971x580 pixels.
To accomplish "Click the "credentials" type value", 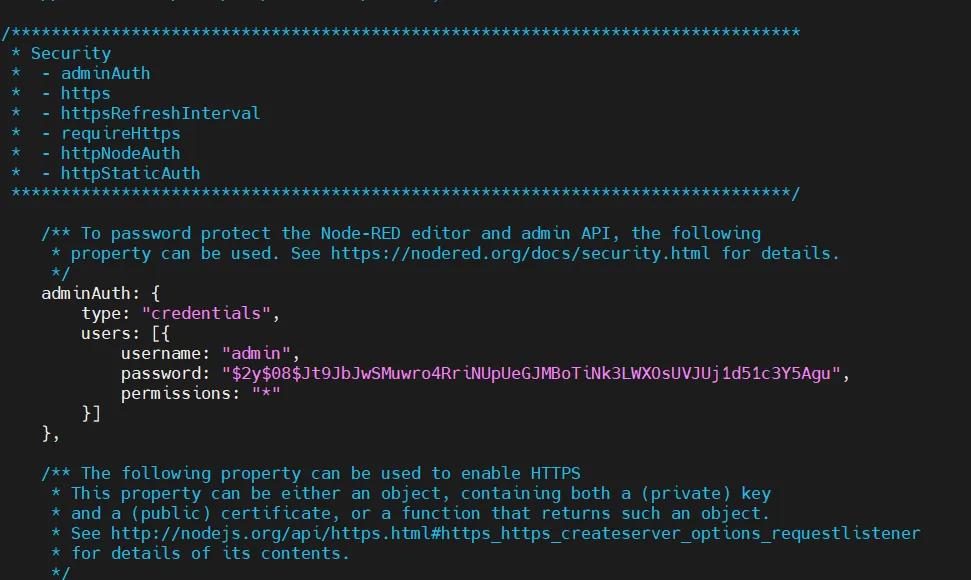I will [206, 313].
